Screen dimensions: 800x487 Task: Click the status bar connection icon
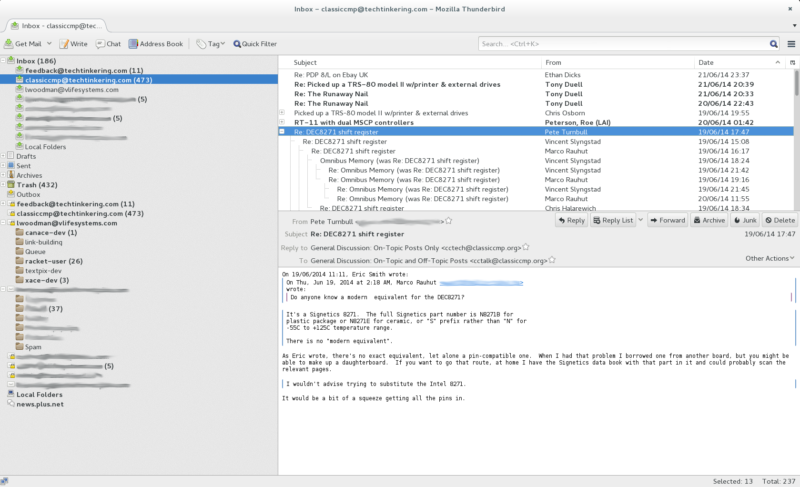click(4, 481)
